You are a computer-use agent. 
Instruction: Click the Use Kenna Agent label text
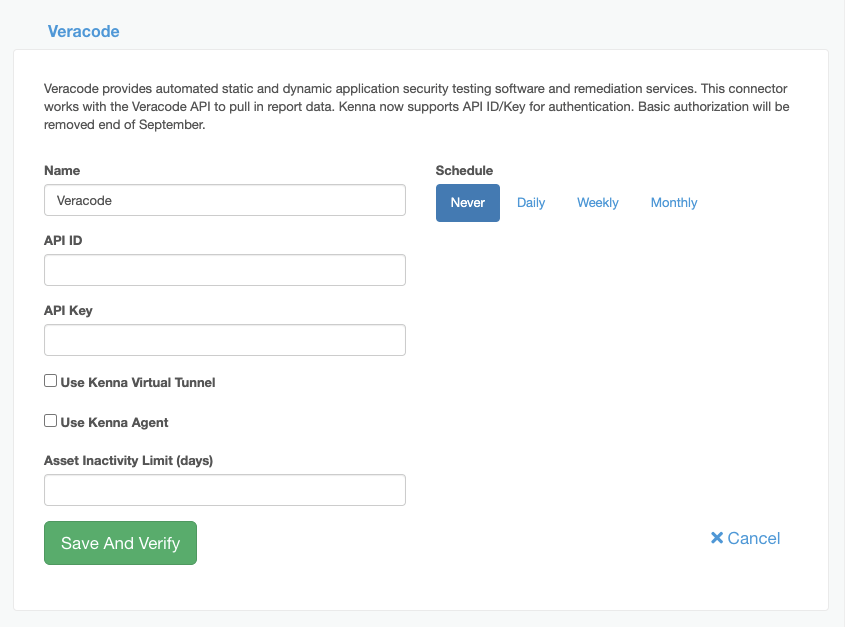coord(113,422)
